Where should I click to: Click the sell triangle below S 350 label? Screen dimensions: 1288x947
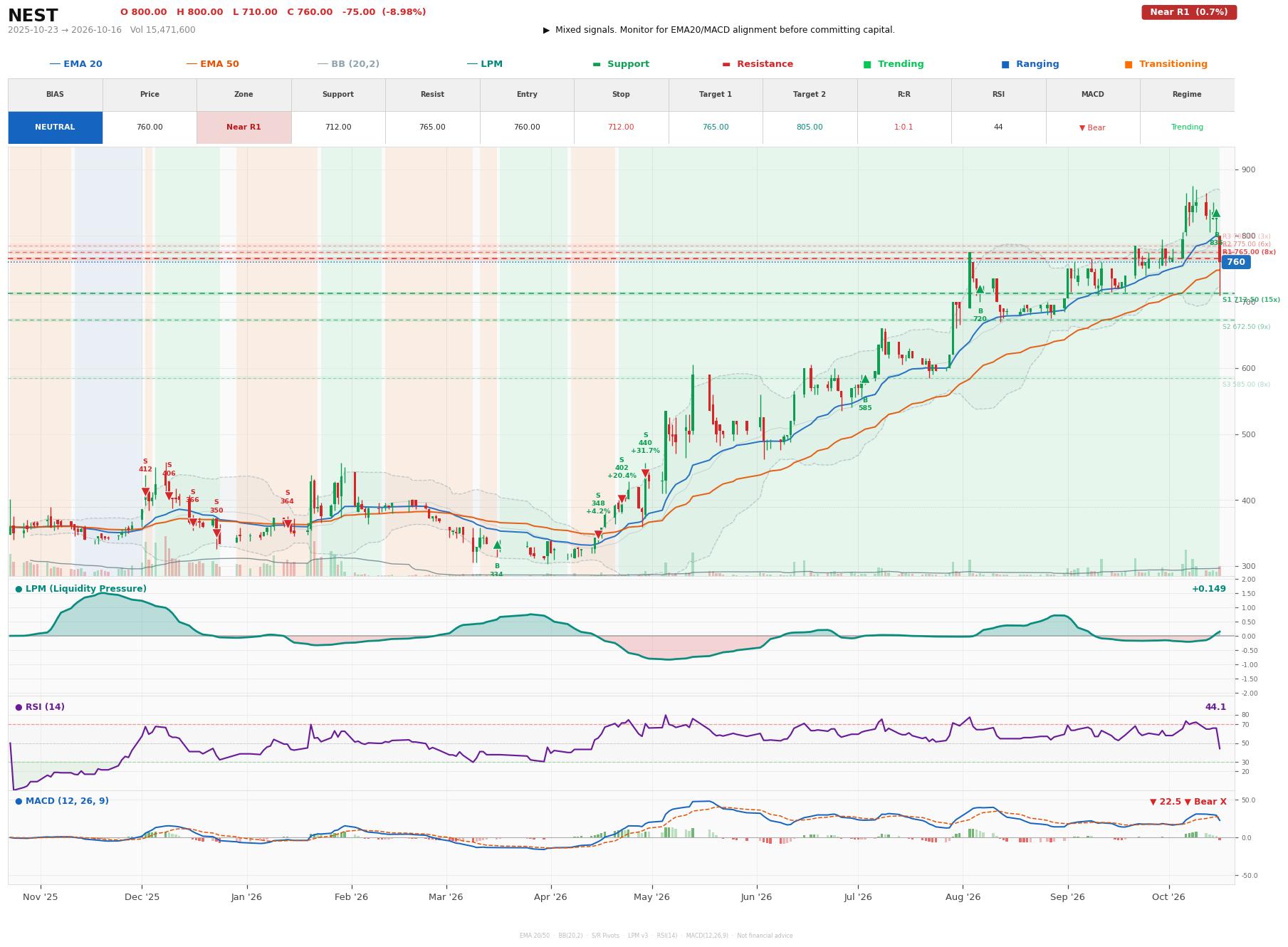(x=216, y=533)
